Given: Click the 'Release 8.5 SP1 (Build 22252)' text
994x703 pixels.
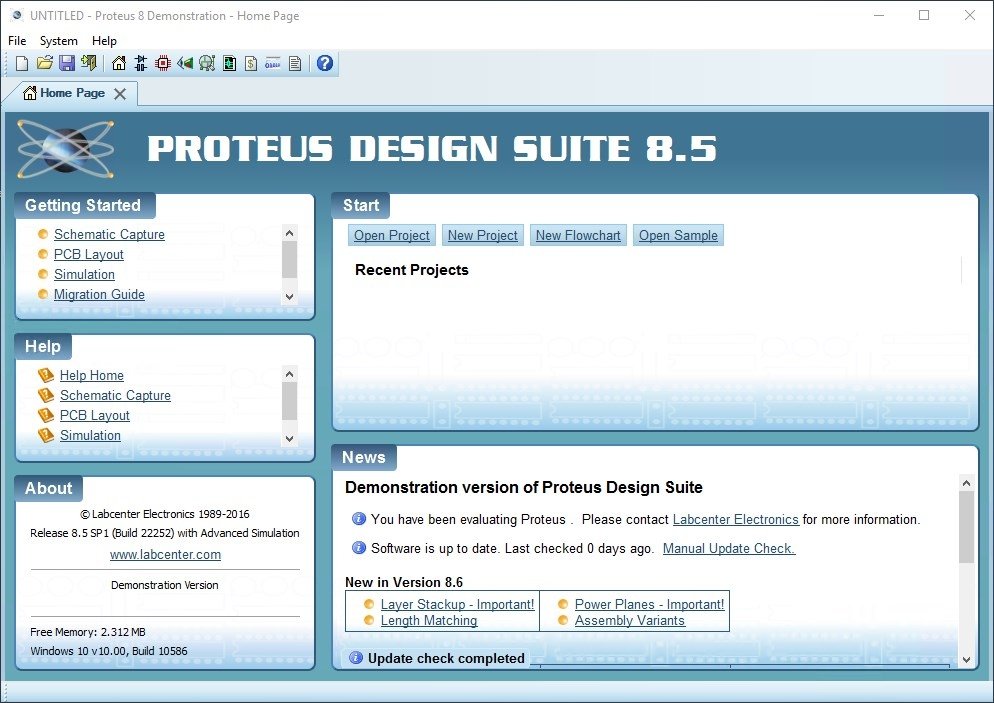Looking at the screenshot, I should click(x=102, y=533).
